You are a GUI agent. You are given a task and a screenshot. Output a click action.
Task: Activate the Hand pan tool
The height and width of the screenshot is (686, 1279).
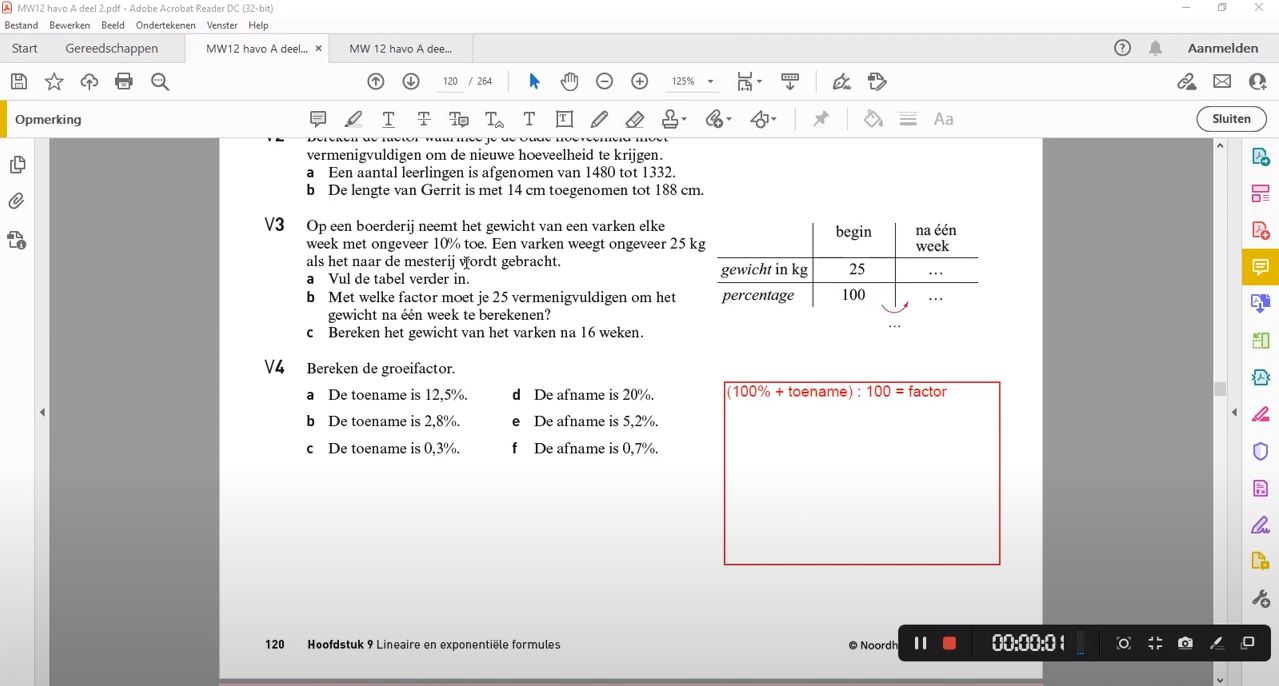click(x=569, y=82)
